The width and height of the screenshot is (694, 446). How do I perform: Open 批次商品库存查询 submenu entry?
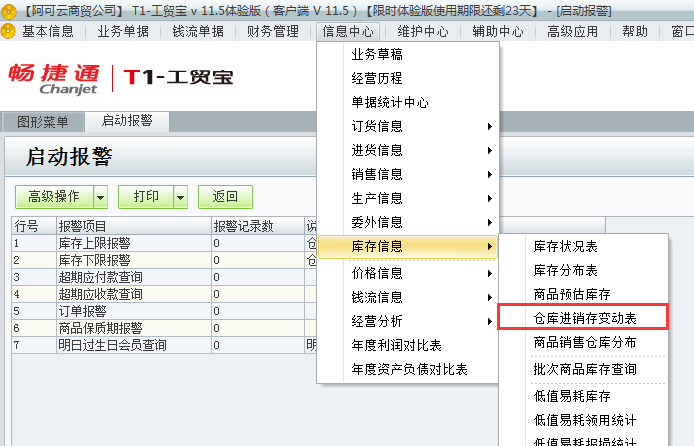[x=583, y=369]
